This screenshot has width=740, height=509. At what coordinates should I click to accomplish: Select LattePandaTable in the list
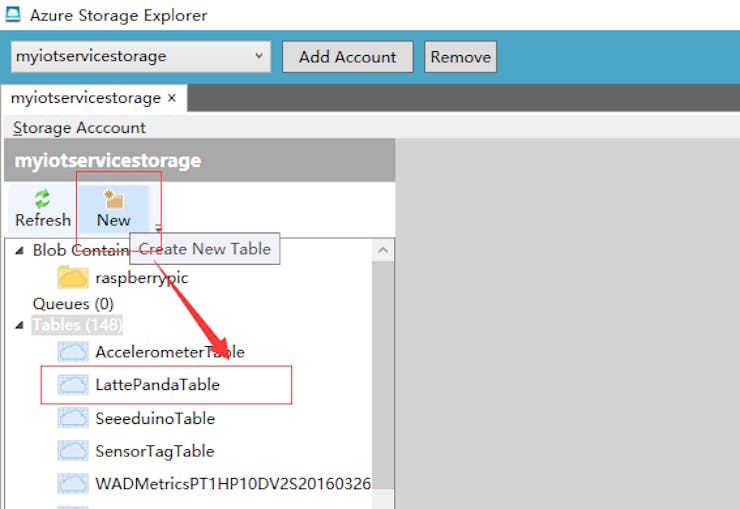click(157, 384)
